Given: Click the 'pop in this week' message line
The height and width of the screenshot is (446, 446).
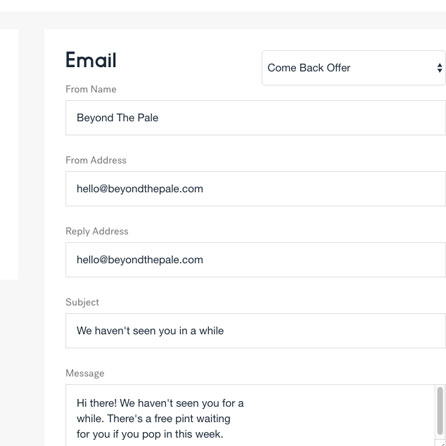Looking at the screenshot, I should click(150, 434).
